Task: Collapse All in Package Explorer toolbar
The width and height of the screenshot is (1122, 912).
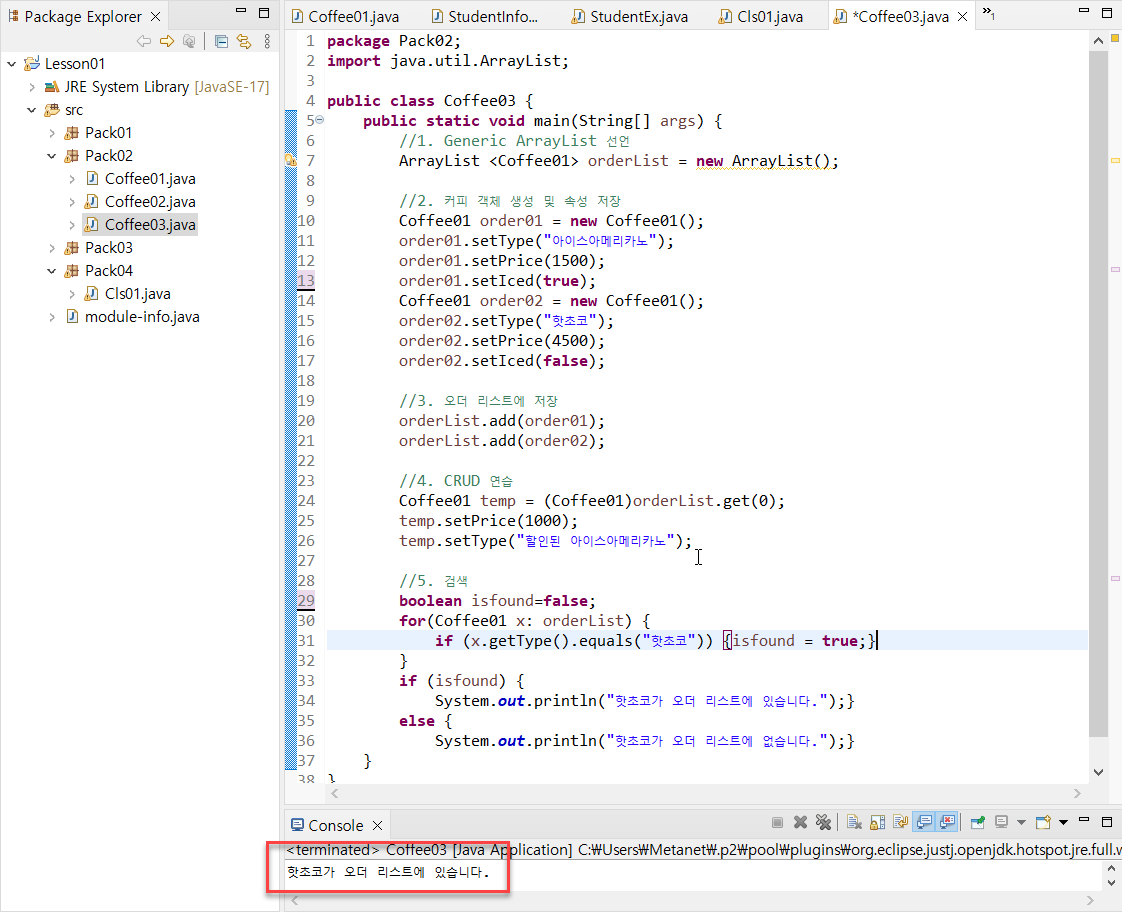Action: coord(221,41)
